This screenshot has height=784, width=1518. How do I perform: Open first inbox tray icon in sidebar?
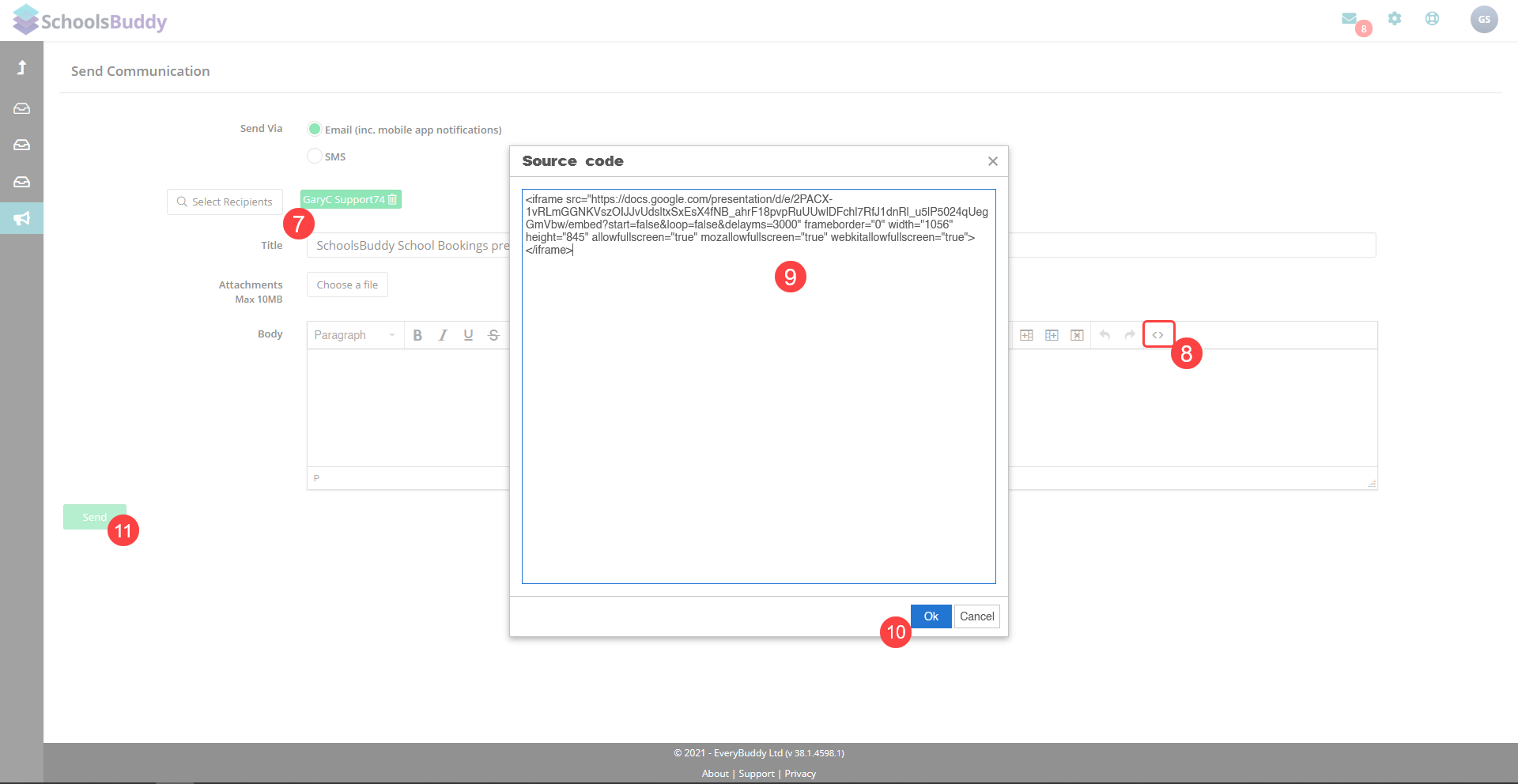coord(22,108)
